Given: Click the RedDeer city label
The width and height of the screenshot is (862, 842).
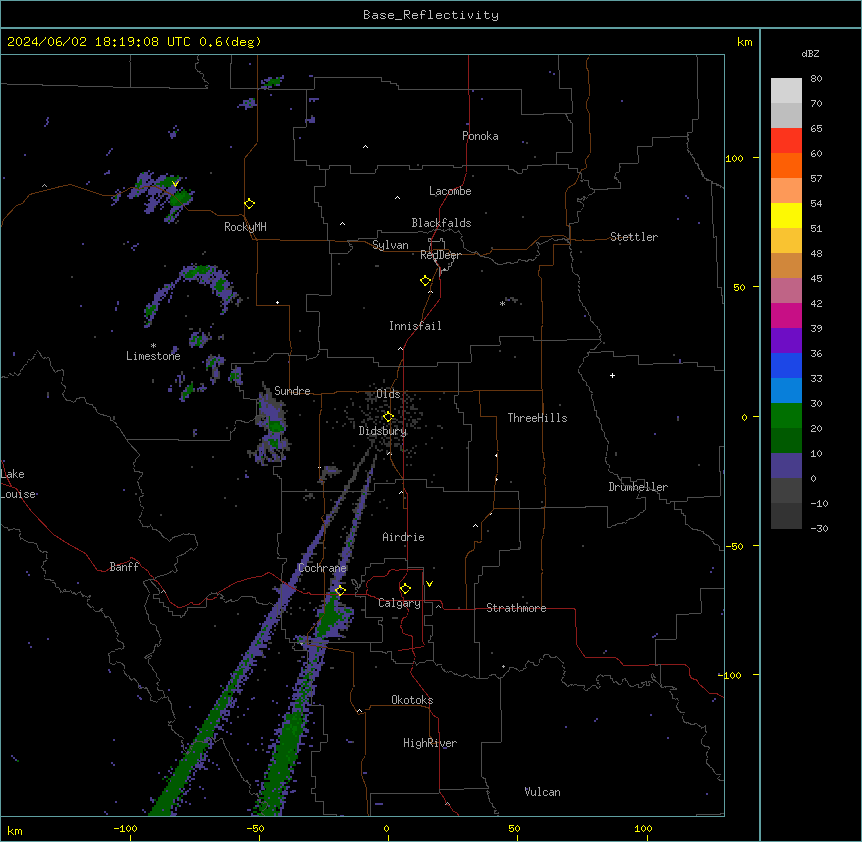Looking at the screenshot, I should pyautogui.click(x=440, y=255).
